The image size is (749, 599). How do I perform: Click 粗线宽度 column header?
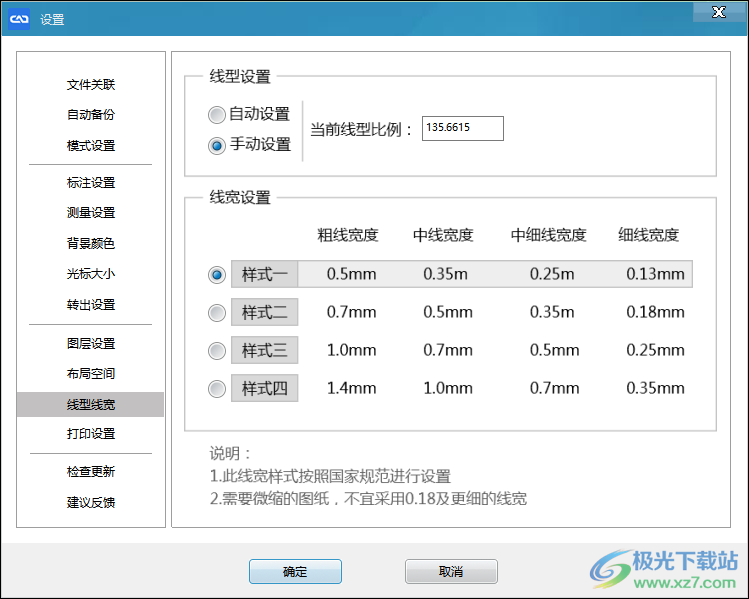347,235
